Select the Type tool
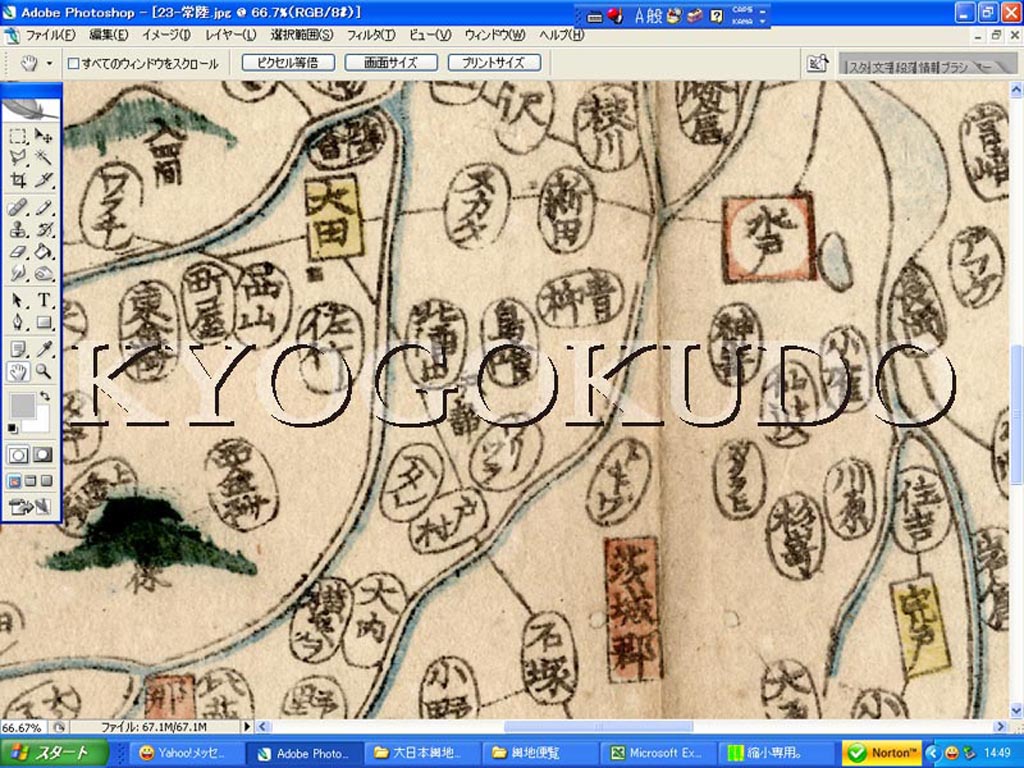Image resolution: width=1024 pixels, height=768 pixels. [x=43, y=300]
